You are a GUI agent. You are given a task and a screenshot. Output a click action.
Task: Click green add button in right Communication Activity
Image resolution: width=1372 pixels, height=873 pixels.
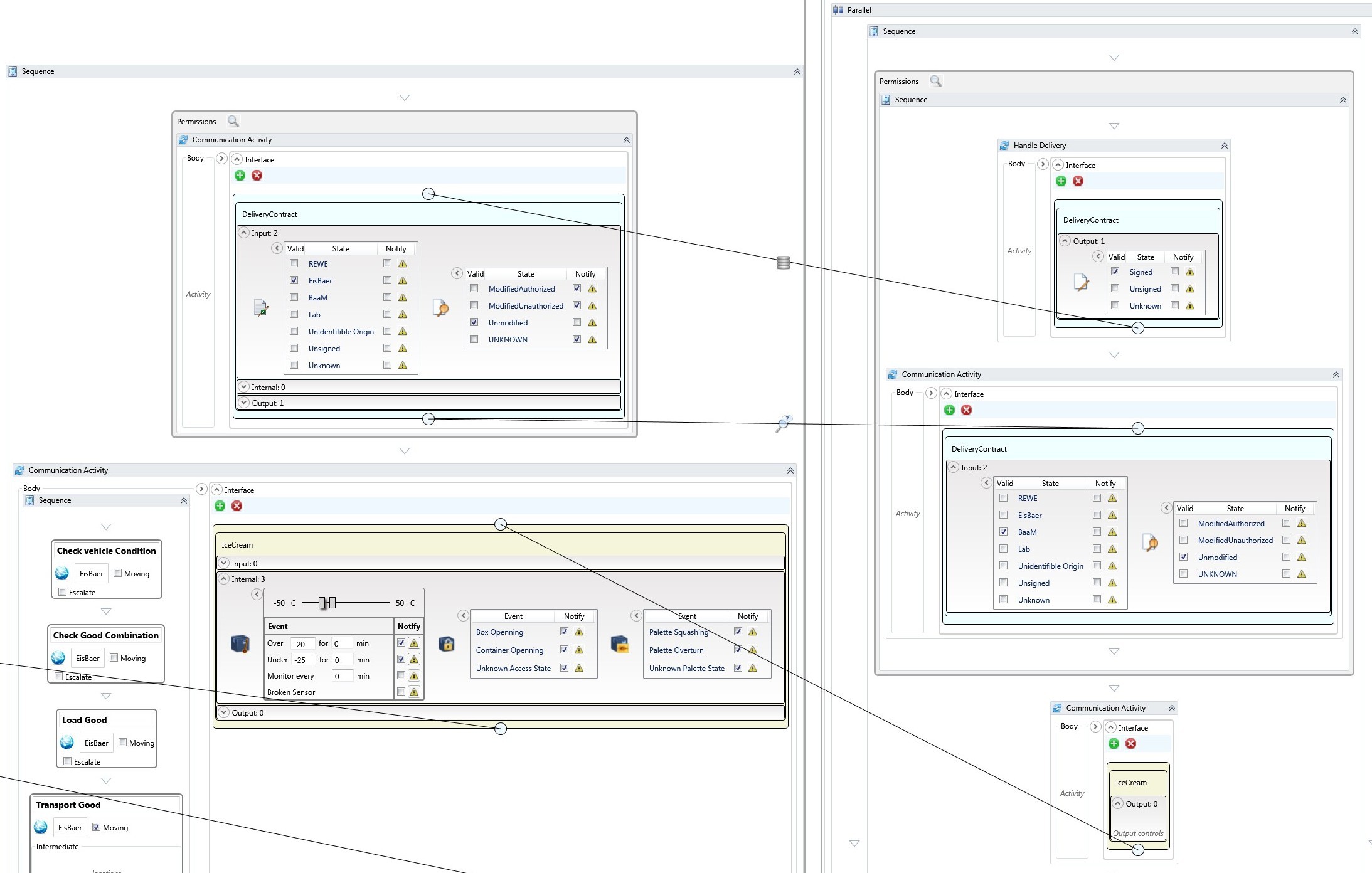click(949, 410)
